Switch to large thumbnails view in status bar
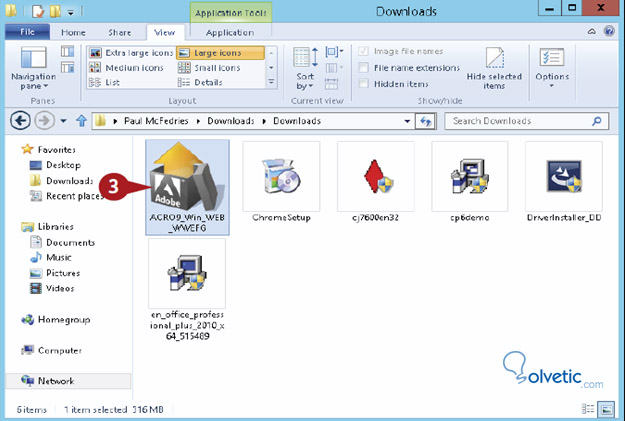The height and width of the screenshot is (421, 625). pos(607,409)
